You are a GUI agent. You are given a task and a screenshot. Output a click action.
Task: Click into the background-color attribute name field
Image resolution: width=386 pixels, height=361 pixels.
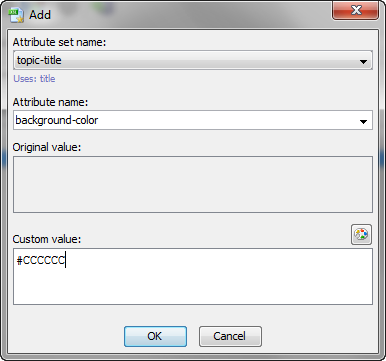193,120
